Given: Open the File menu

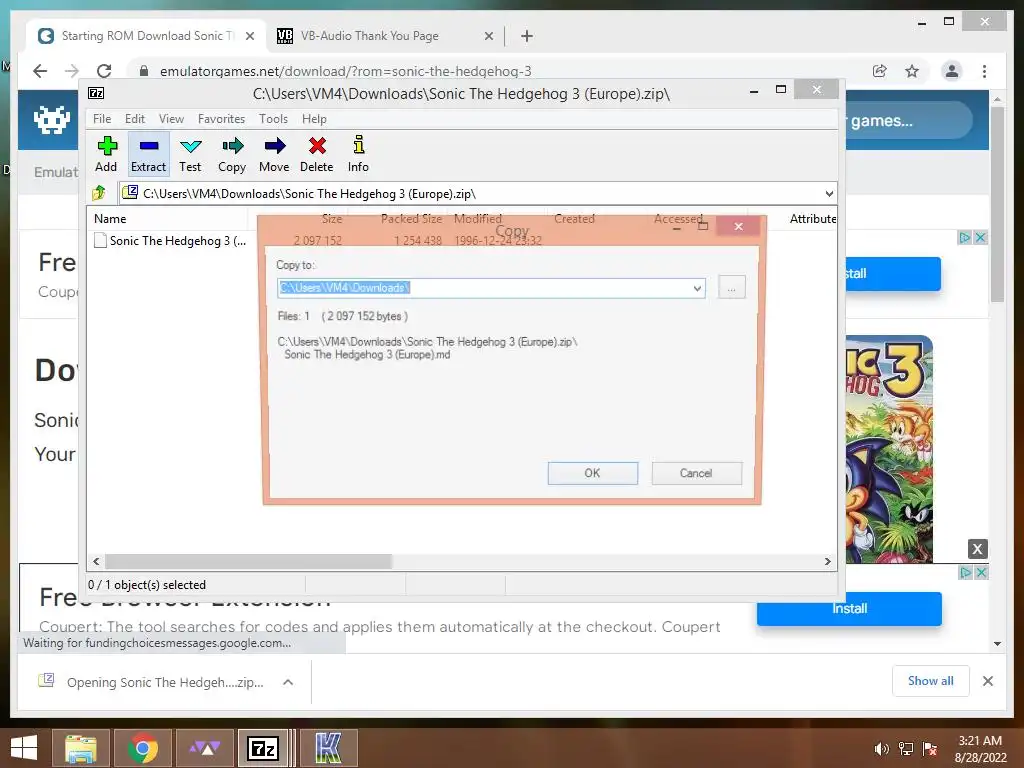Looking at the screenshot, I should click(x=102, y=119).
